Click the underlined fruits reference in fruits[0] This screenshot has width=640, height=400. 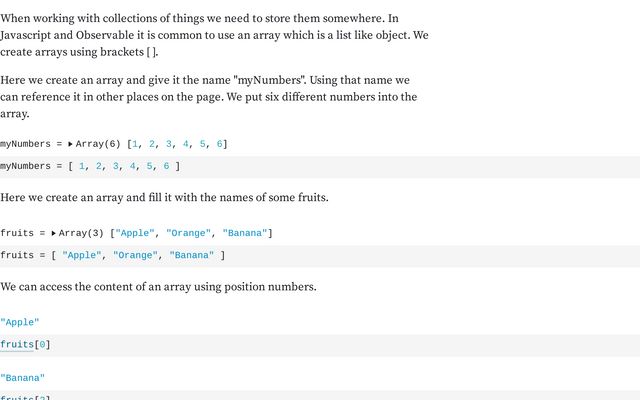point(17,345)
